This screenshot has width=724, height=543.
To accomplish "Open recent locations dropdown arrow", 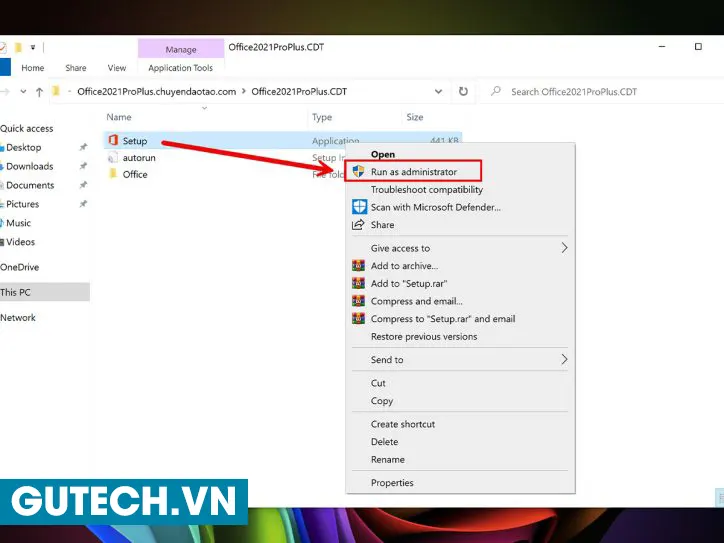I will coord(23,91).
